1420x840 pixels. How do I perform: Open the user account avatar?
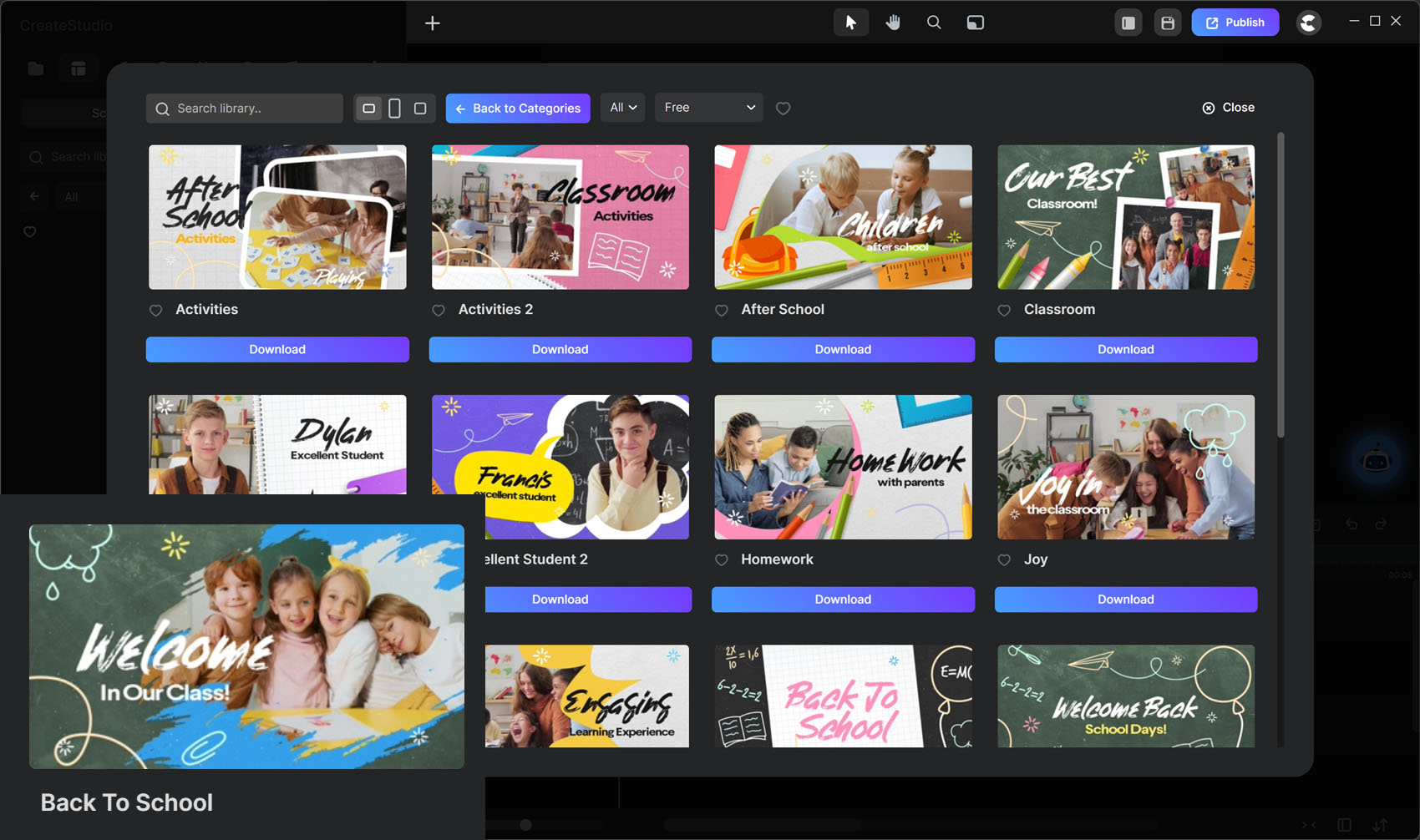(1308, 23)
